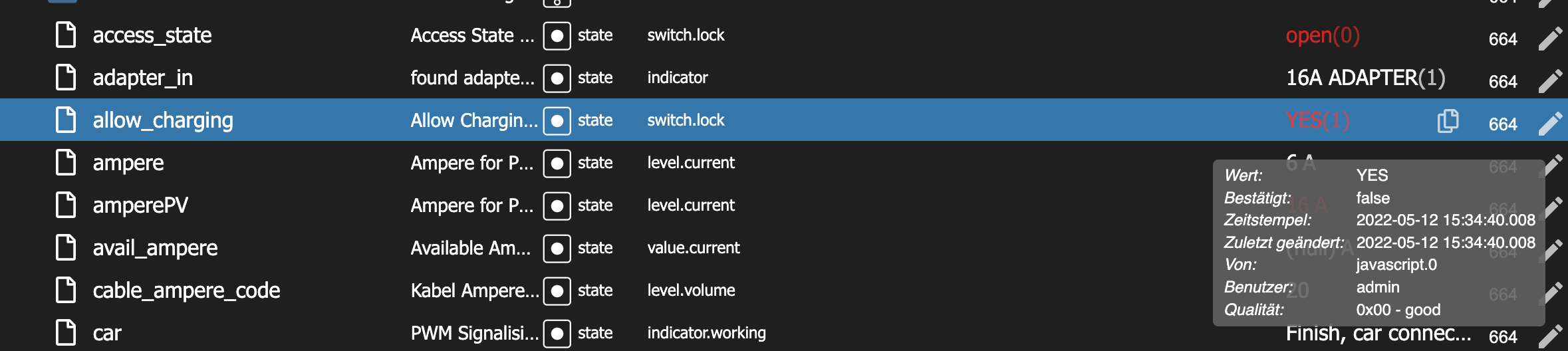1568x351 pixels.
Task: Click the state type icon for cable_ampere_code
Action: (557, 291)
